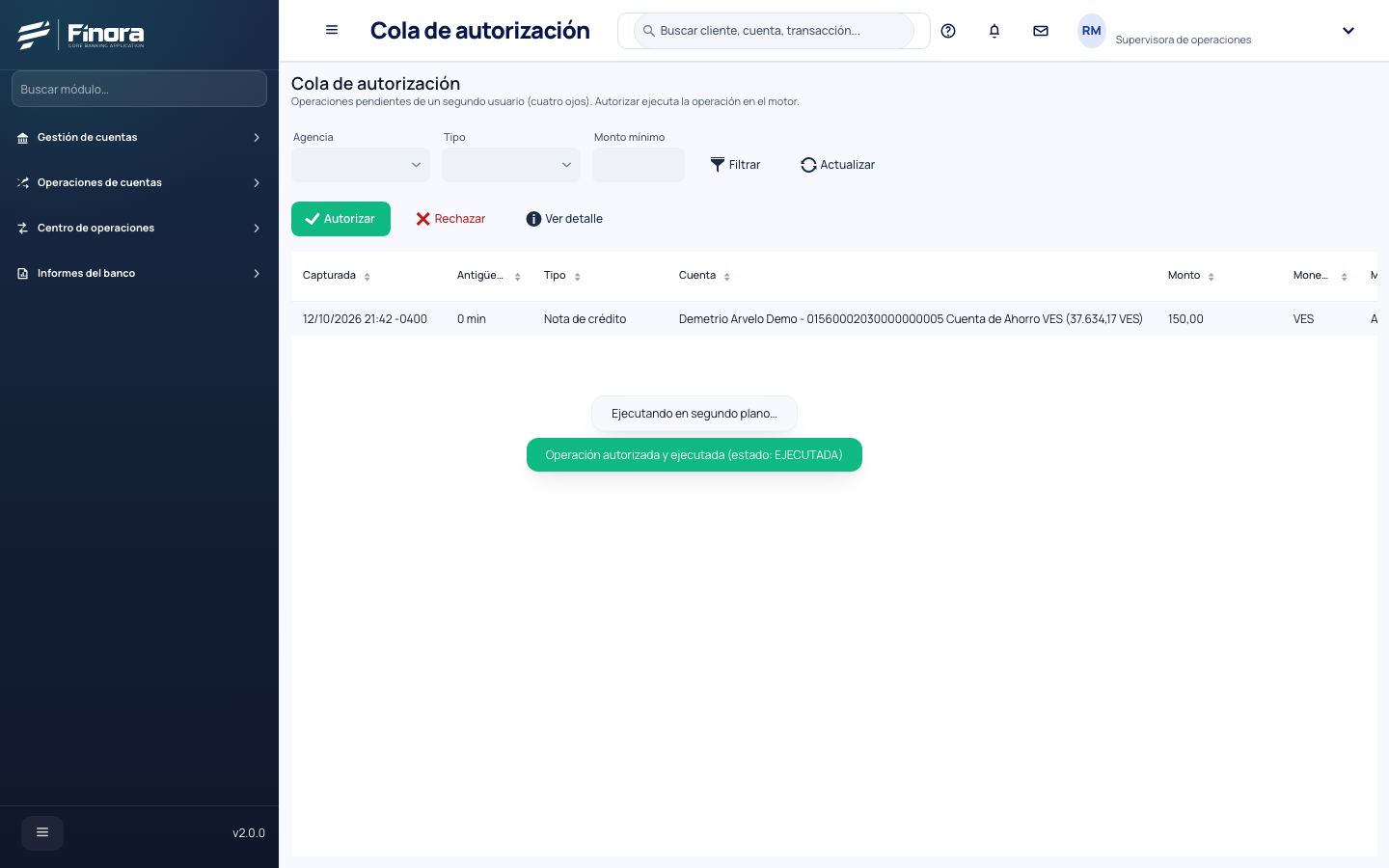Focus the client/account search box
The height and width of the screenshot is (868, 1389).
click(774, 31)
